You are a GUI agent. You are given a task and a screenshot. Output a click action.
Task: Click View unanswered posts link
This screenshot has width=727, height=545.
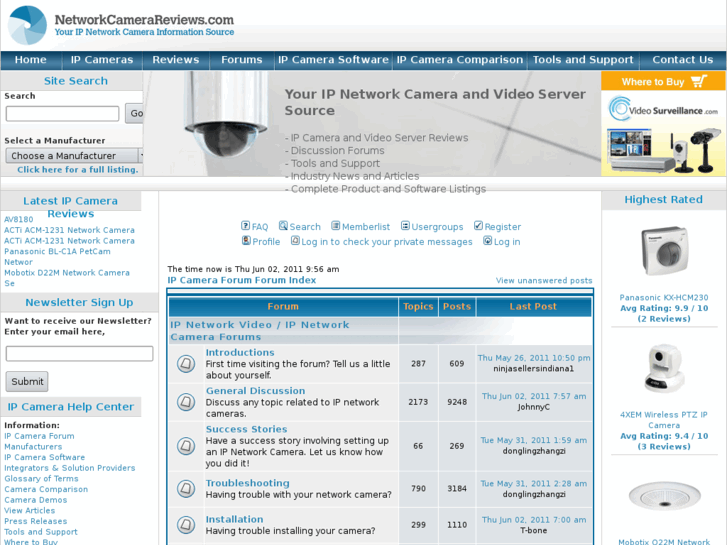pos(544,281)
